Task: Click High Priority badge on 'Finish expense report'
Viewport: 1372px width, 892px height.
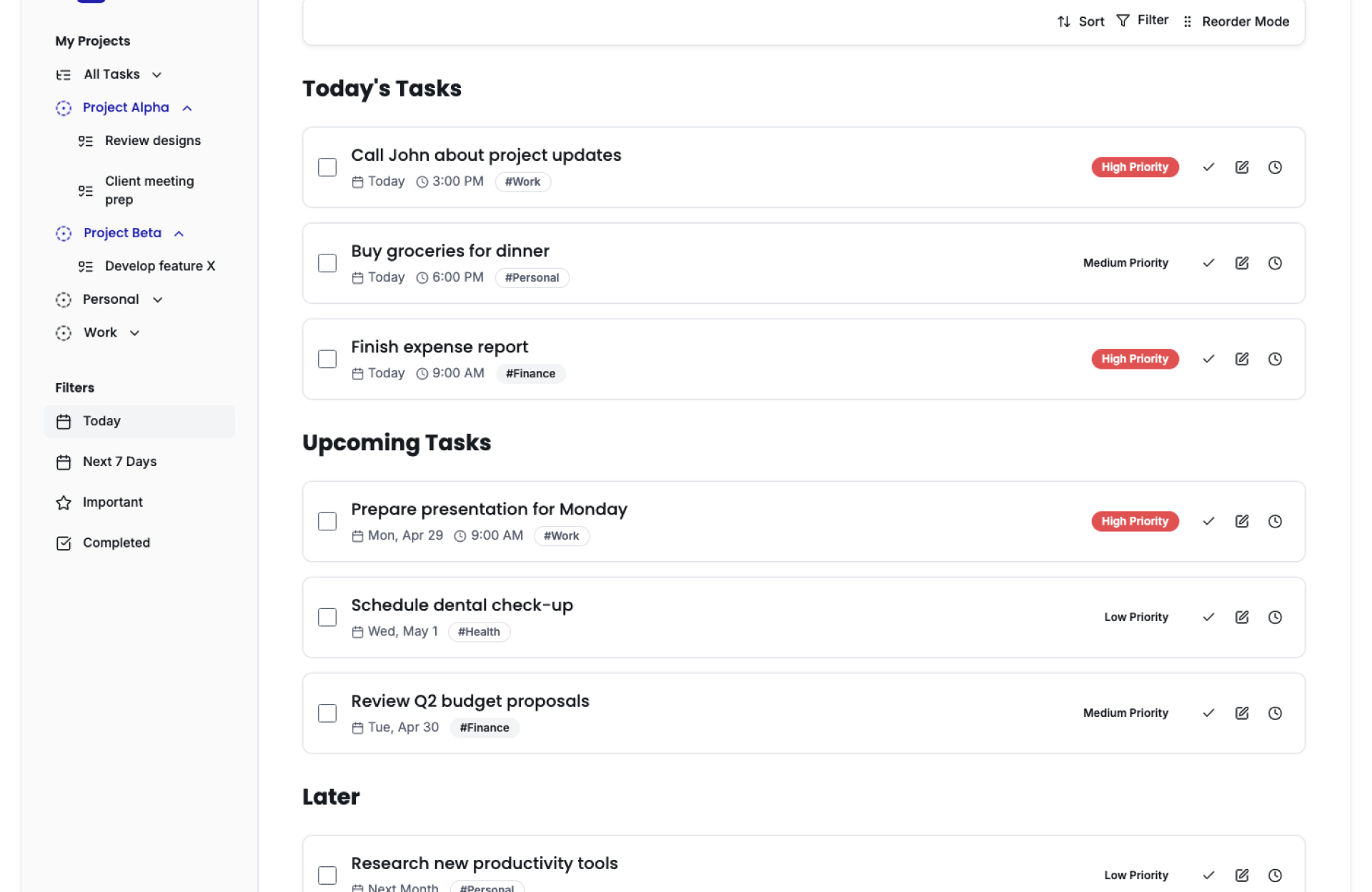Action: click(1134, 359)
